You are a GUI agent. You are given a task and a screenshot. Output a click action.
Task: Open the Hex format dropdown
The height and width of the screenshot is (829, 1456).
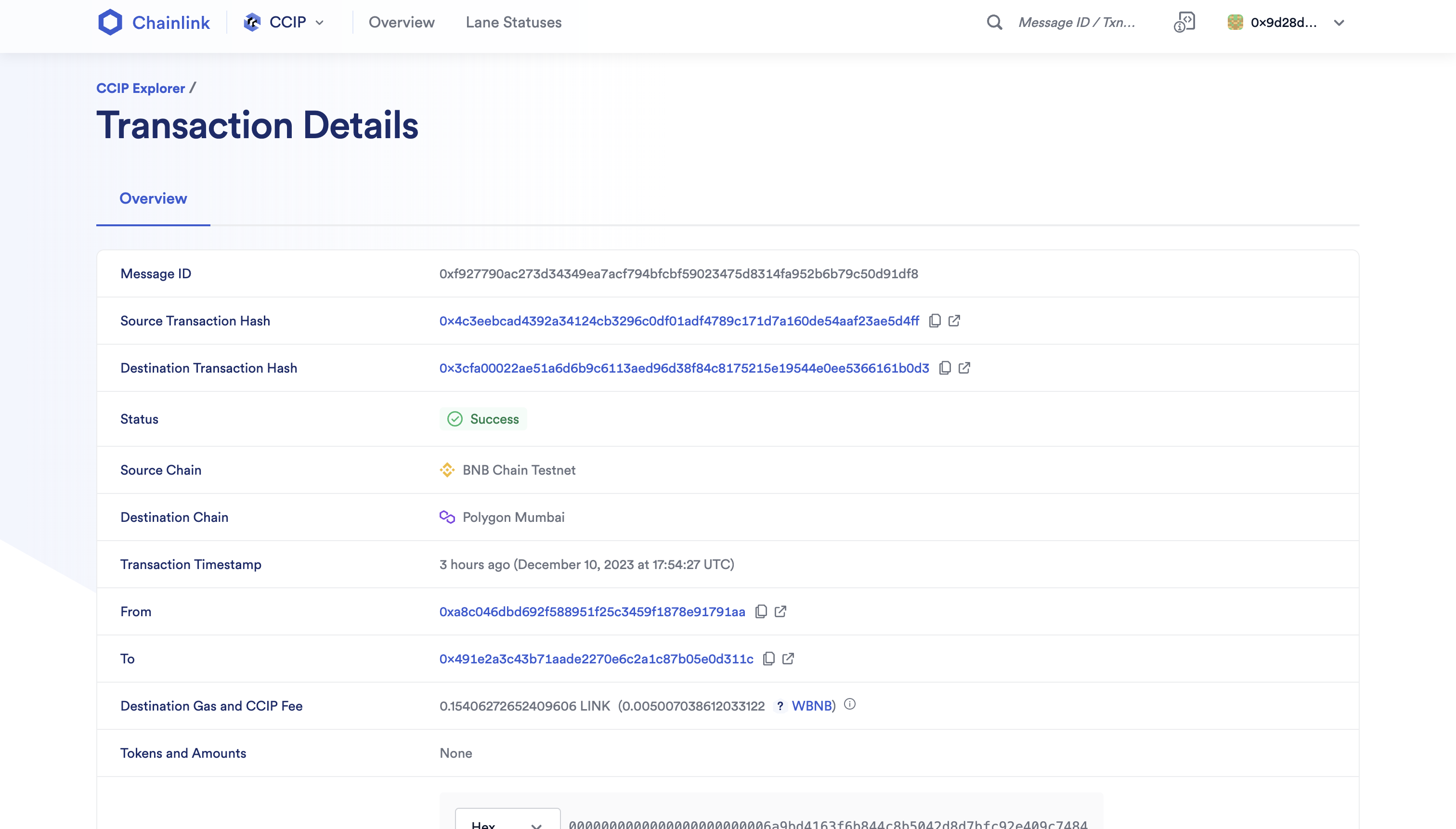507,823
